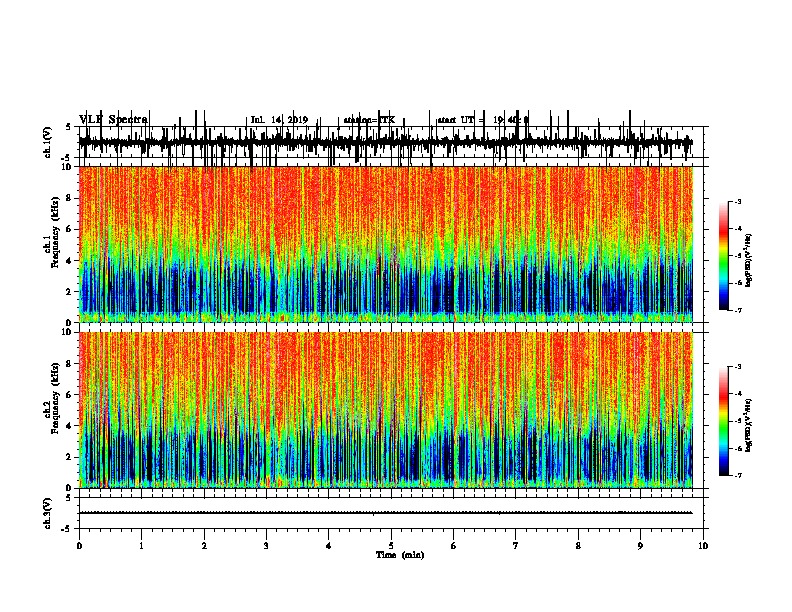Click the ch.1 colorbar log(PSD) label
This screenshot has height=612, width=792.
coord(748,260)
